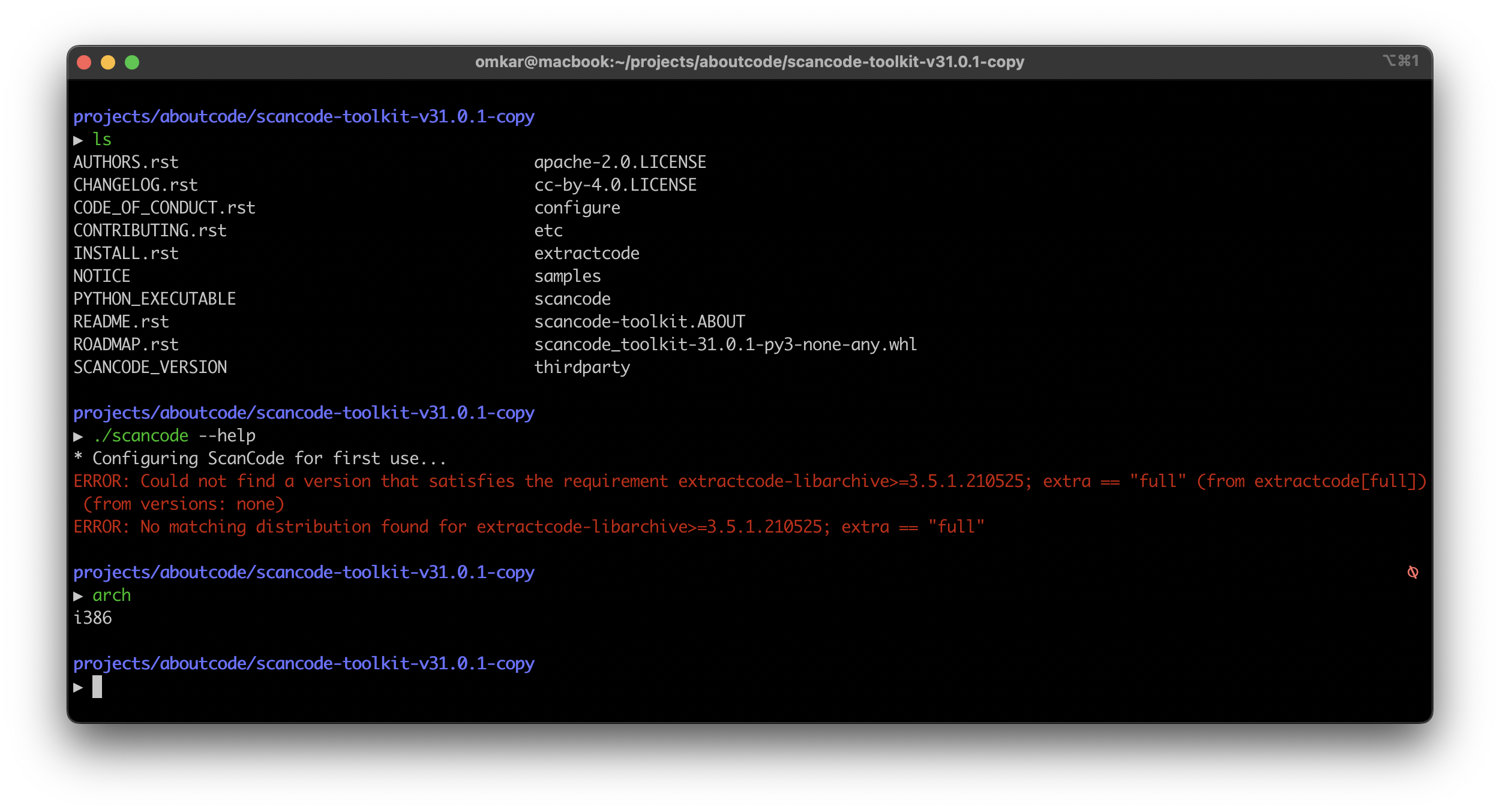Click README.rst in the file listing
1500x812 pixels.
tap(121, 322)
